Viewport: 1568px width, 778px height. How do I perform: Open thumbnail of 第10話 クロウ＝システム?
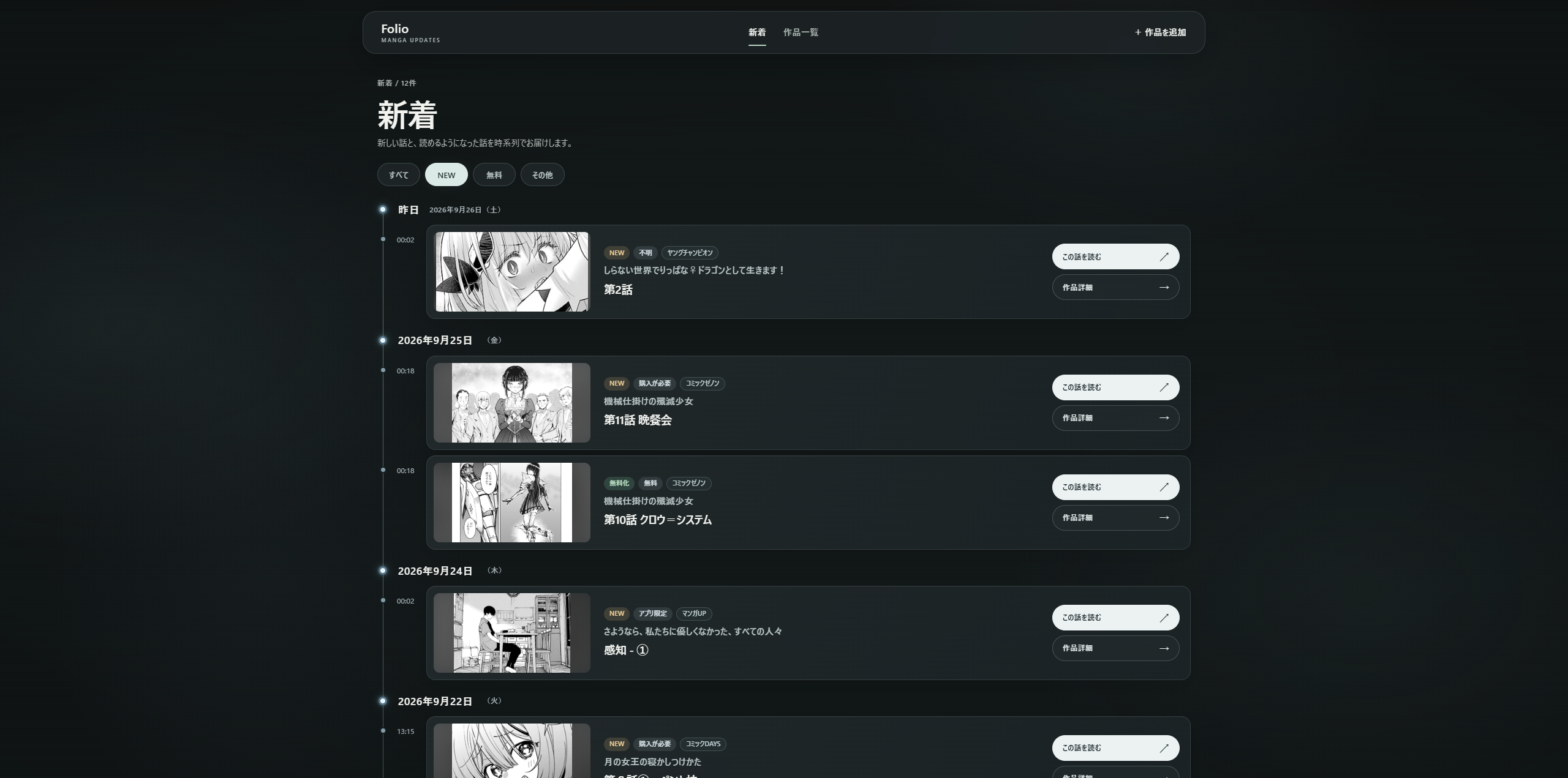pyautogui.click(x=512, y=503)
